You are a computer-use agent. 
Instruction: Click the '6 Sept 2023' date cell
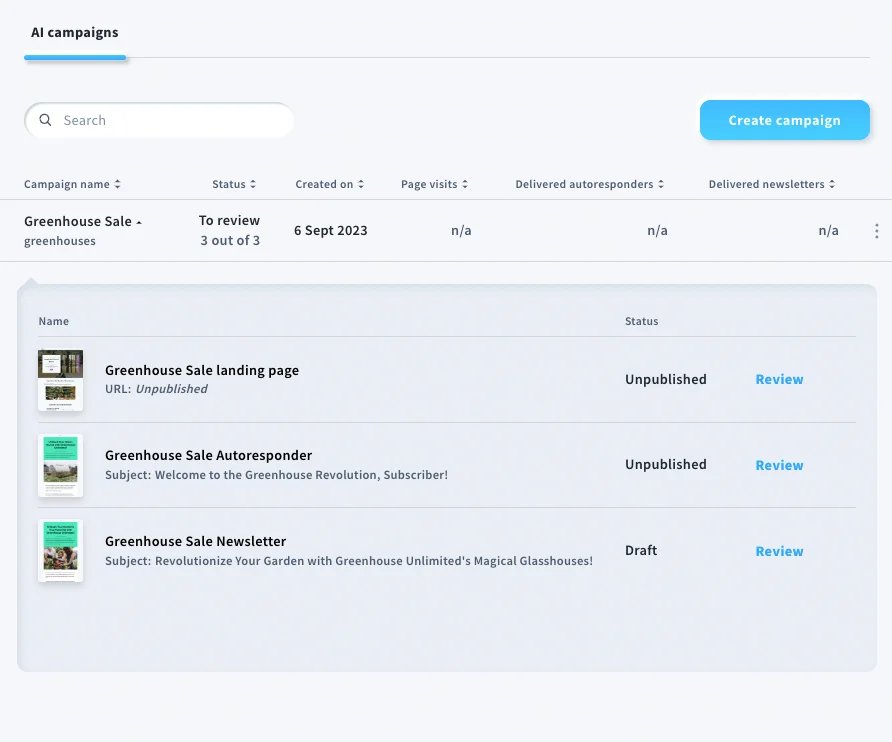point(331,230)
